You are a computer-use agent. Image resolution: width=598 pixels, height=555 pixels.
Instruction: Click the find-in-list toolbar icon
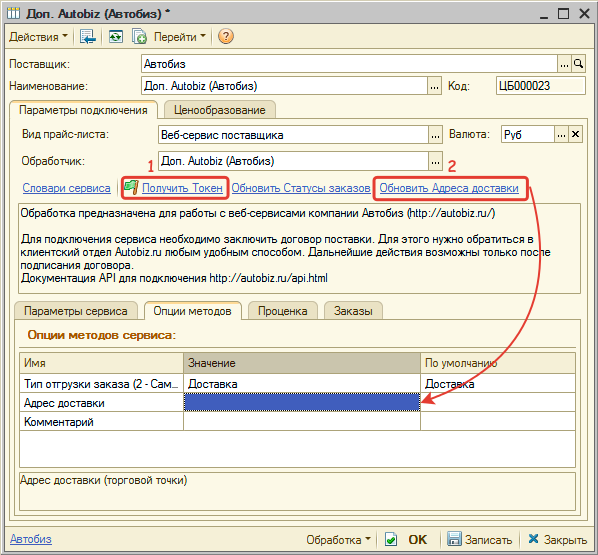[88, 37]
